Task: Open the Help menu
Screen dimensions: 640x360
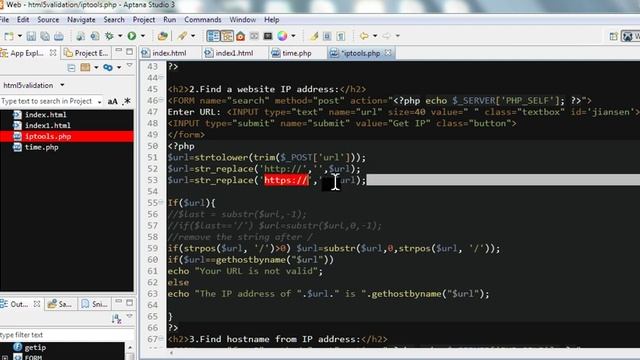Action: 271,20
